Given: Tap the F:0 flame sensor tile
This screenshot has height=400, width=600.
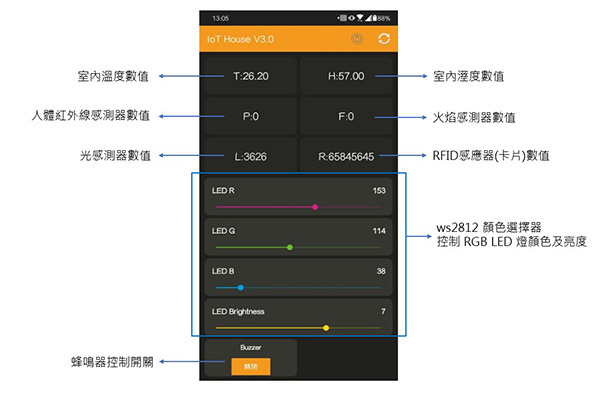Looking at the screenshot, I should [x=346, y=116].
